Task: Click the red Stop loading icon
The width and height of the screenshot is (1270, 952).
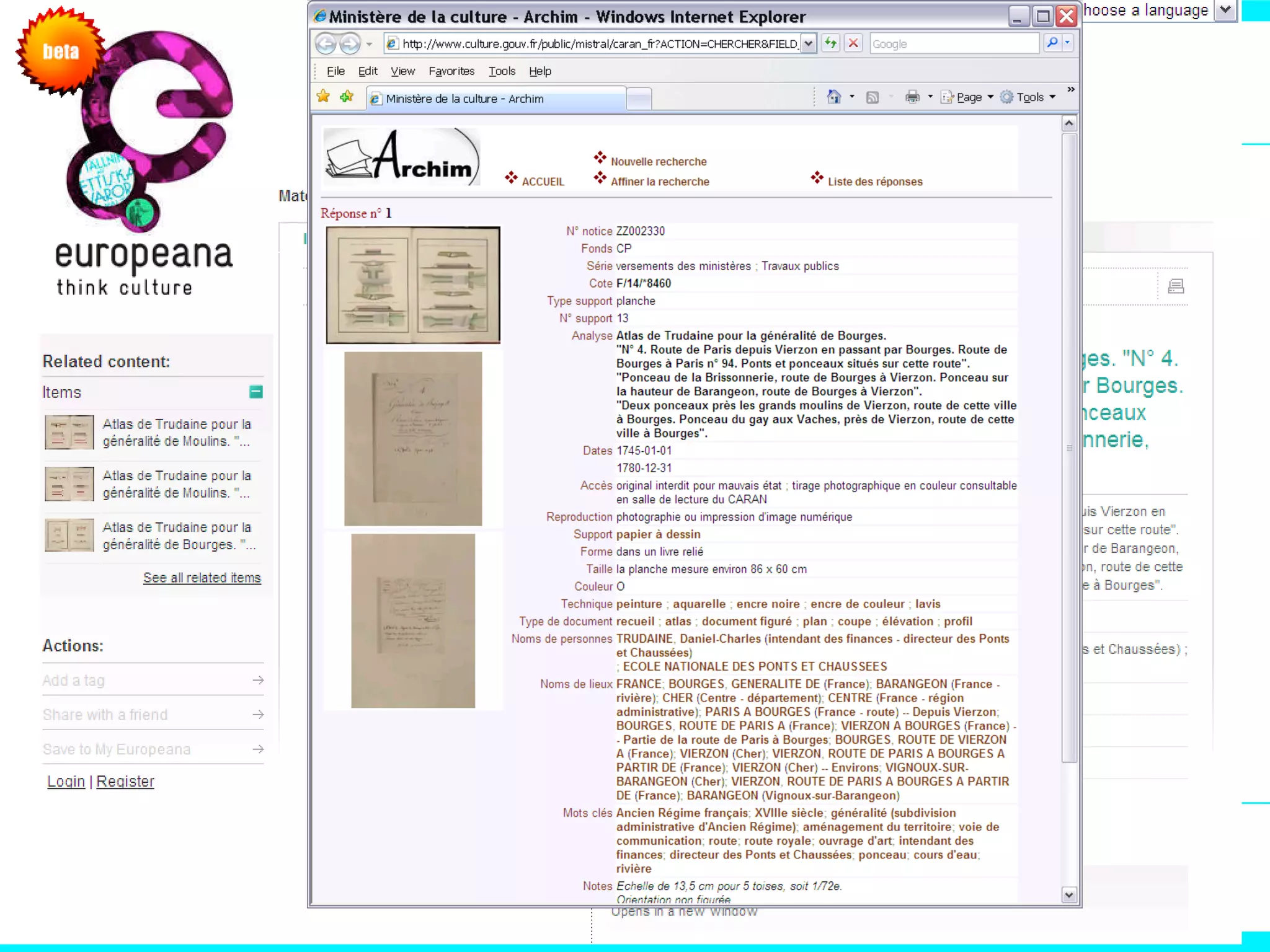Action: click(x=853, y=43)
